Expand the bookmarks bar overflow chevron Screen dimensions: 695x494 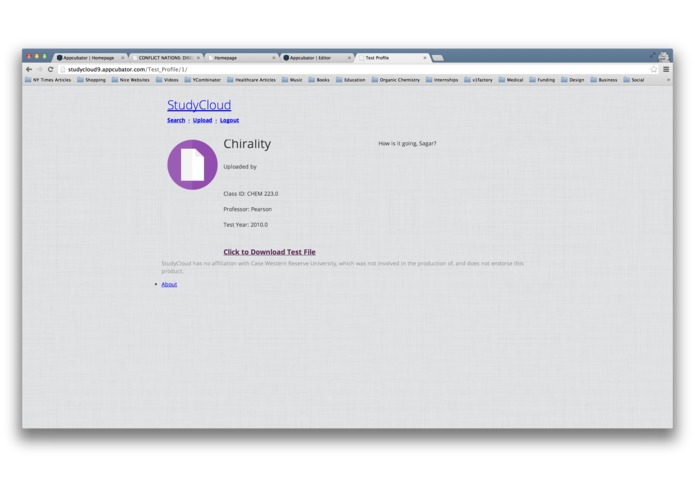pyautogui.click(x=668, y=80)
